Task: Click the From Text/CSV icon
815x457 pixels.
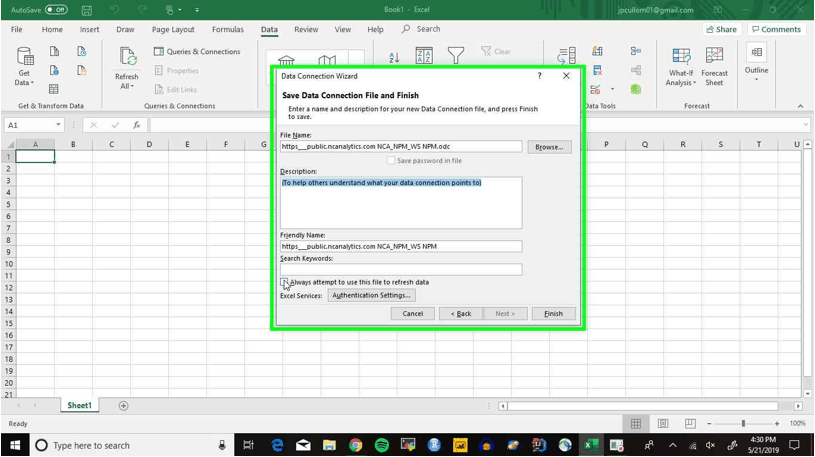Action: [x=54, y=51]
